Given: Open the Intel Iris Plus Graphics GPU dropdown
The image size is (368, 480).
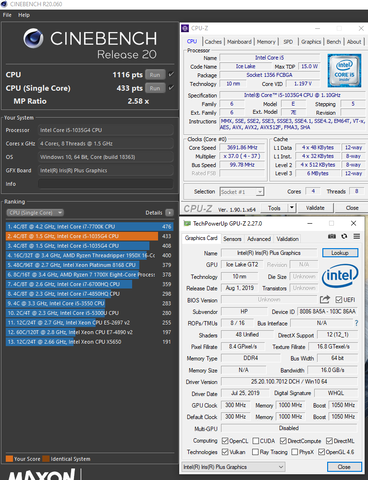Looking at the screenshot, I should pos(234,467).
